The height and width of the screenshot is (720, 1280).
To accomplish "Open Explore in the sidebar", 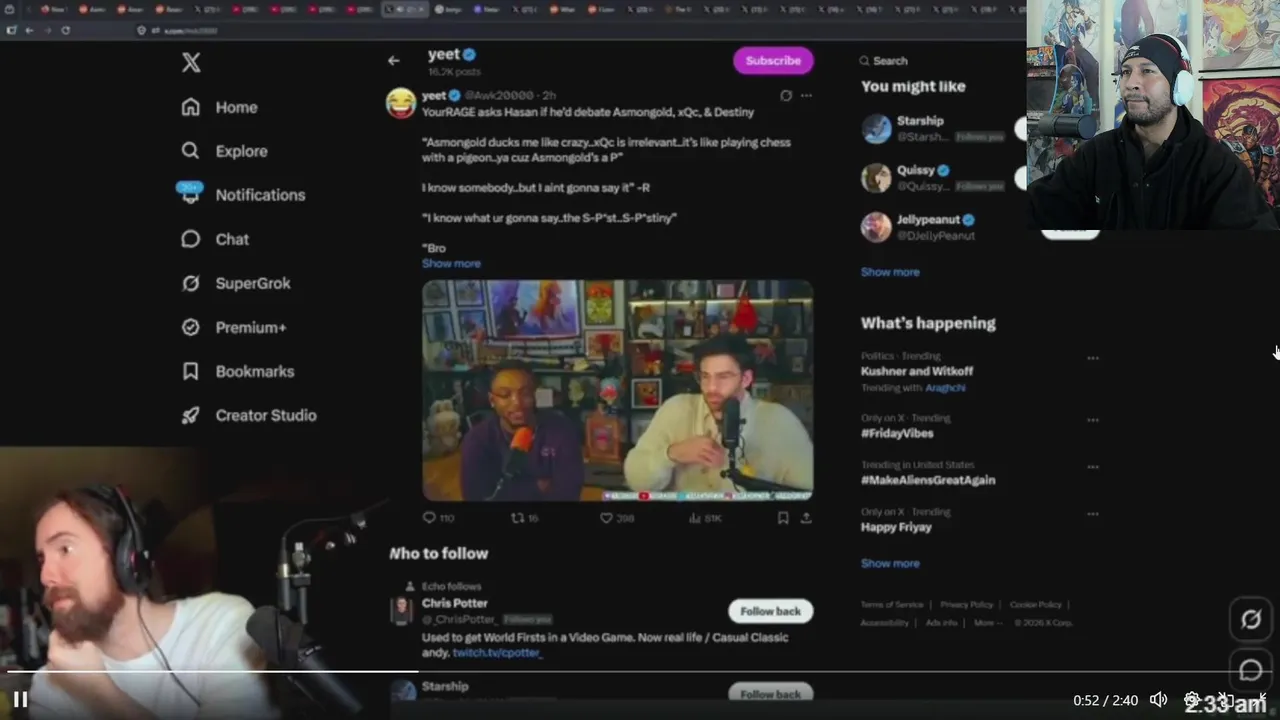I will pos(225,151).
